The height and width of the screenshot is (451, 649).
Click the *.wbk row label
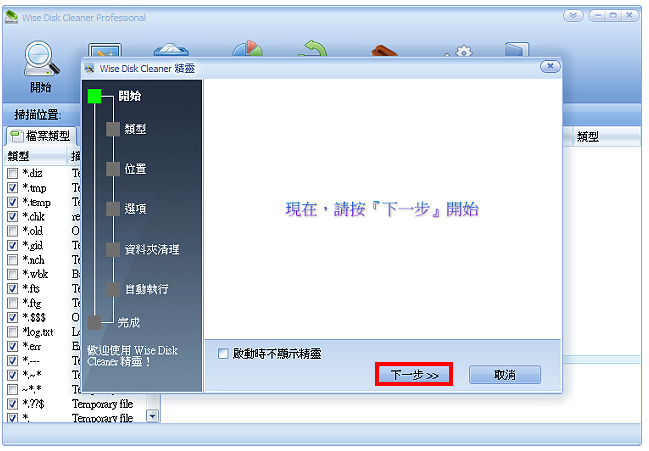pos(35,274)
